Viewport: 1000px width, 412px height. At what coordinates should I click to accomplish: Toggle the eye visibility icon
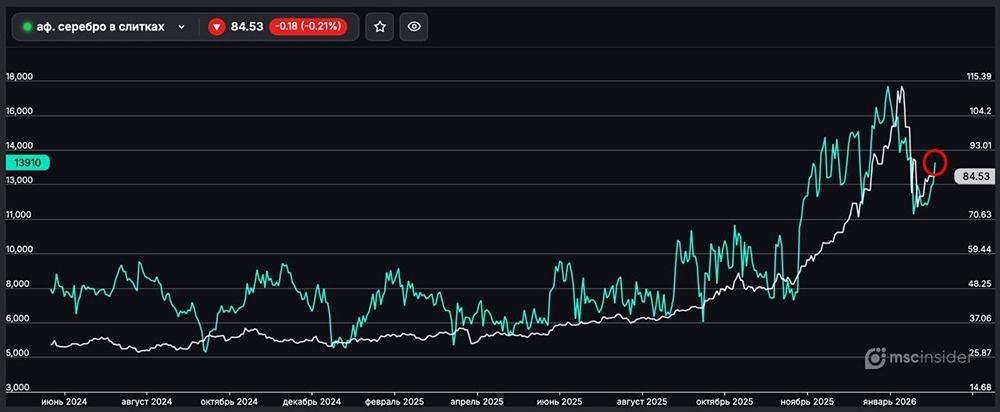415,27
